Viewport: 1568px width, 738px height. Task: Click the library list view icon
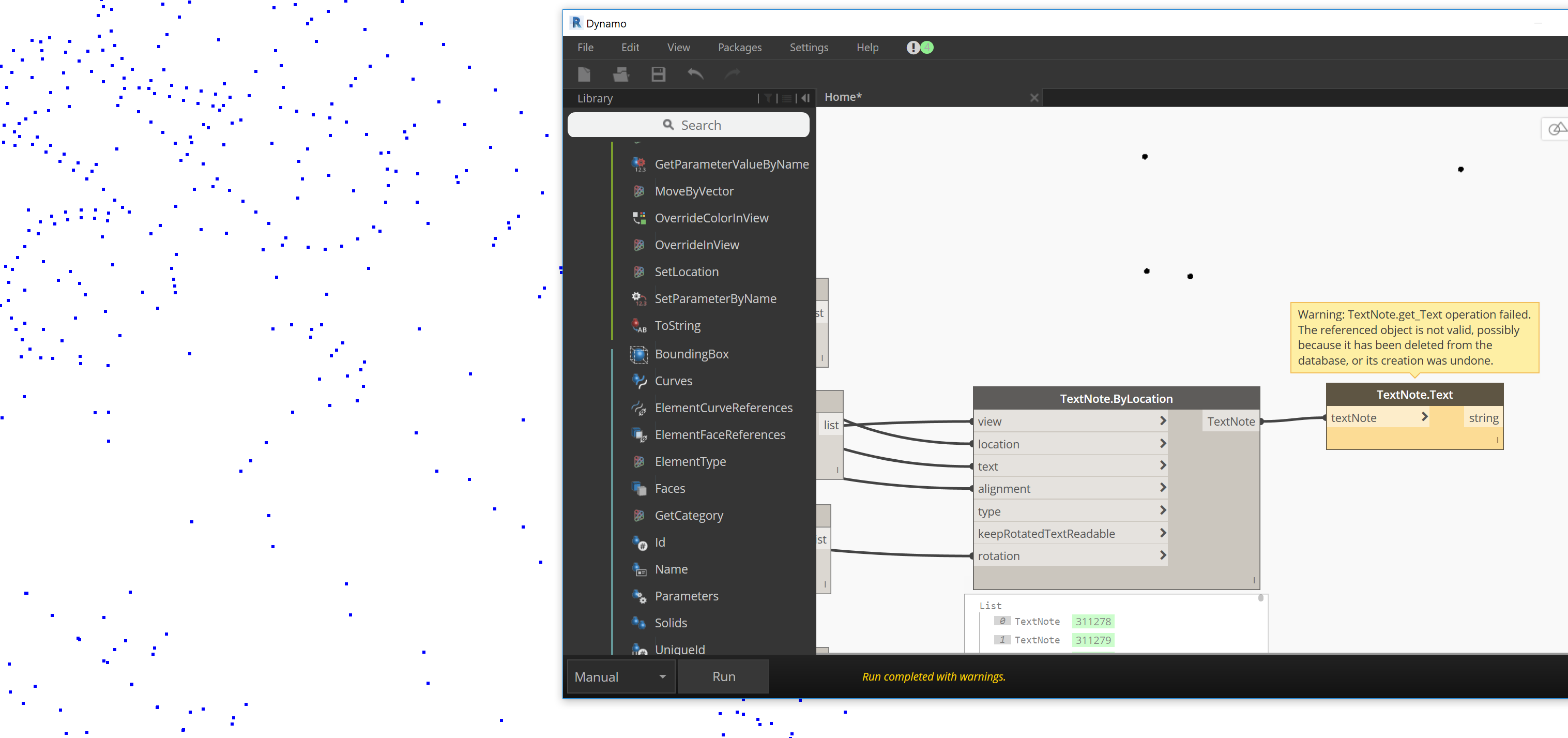coord(787,98)
